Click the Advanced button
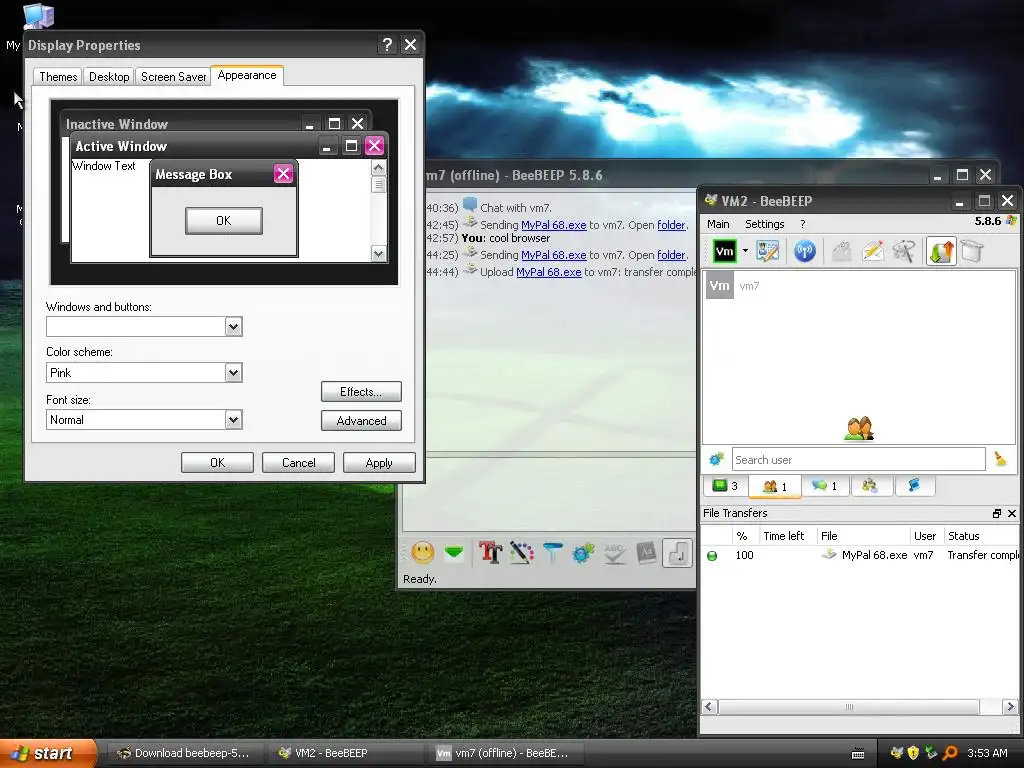The width and height of the screenshot is (1024, 768). pyautogui.click(x=361, y=421)
